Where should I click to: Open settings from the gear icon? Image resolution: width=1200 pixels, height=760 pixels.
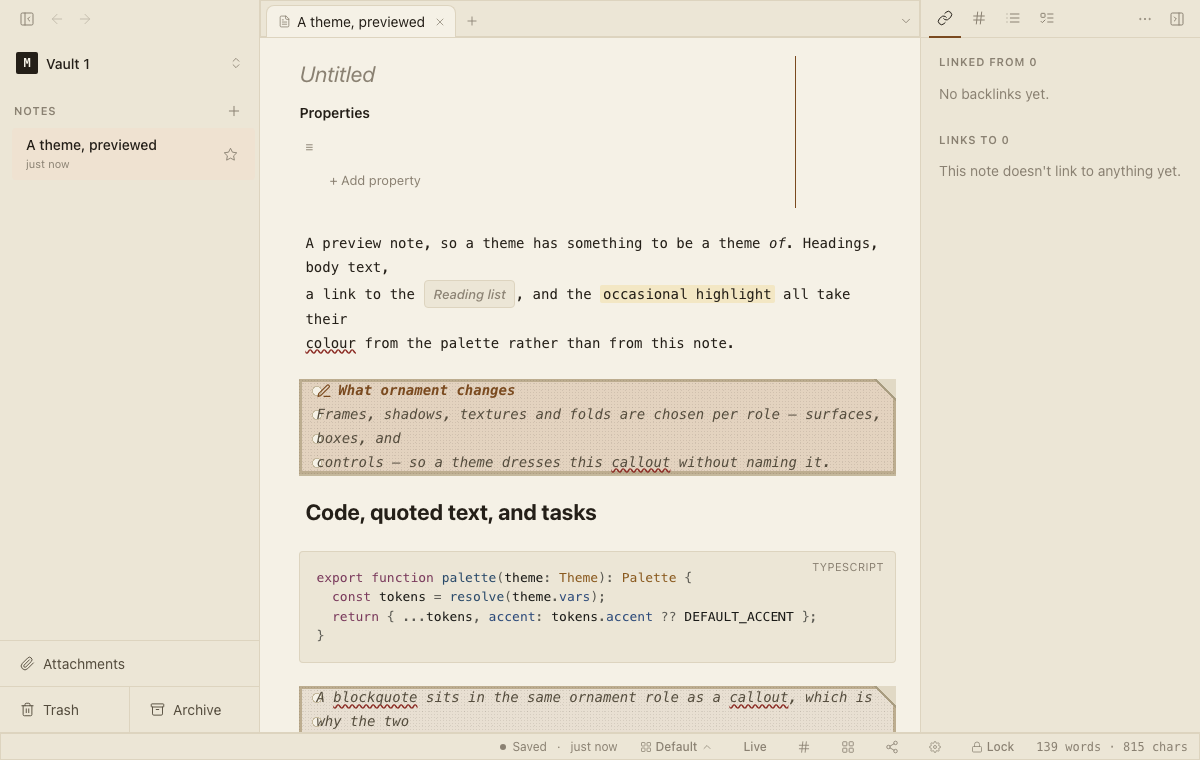pyautogui.click(x=935, y=747)
